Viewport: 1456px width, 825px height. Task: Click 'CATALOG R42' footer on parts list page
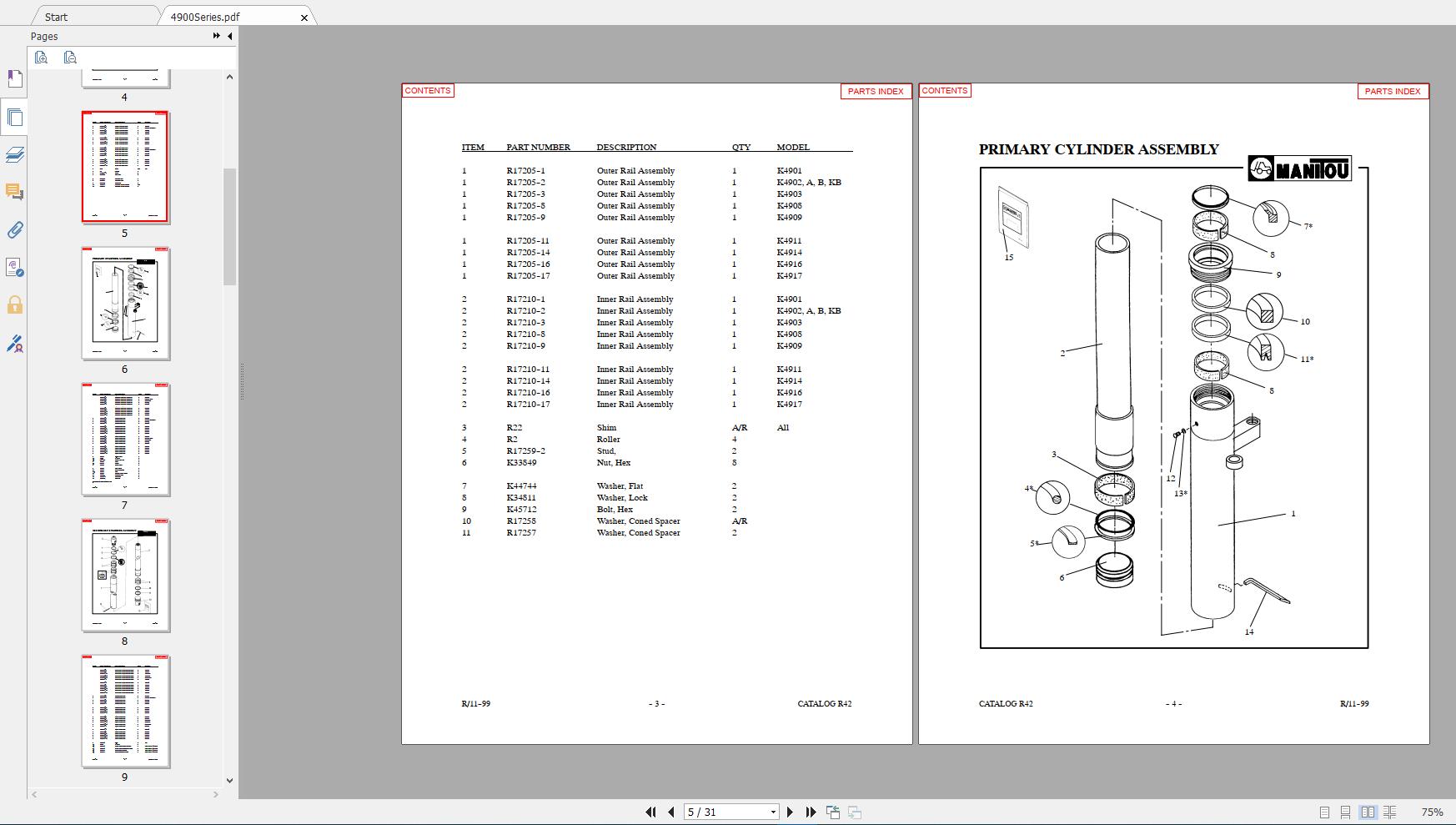pos(824,703)
